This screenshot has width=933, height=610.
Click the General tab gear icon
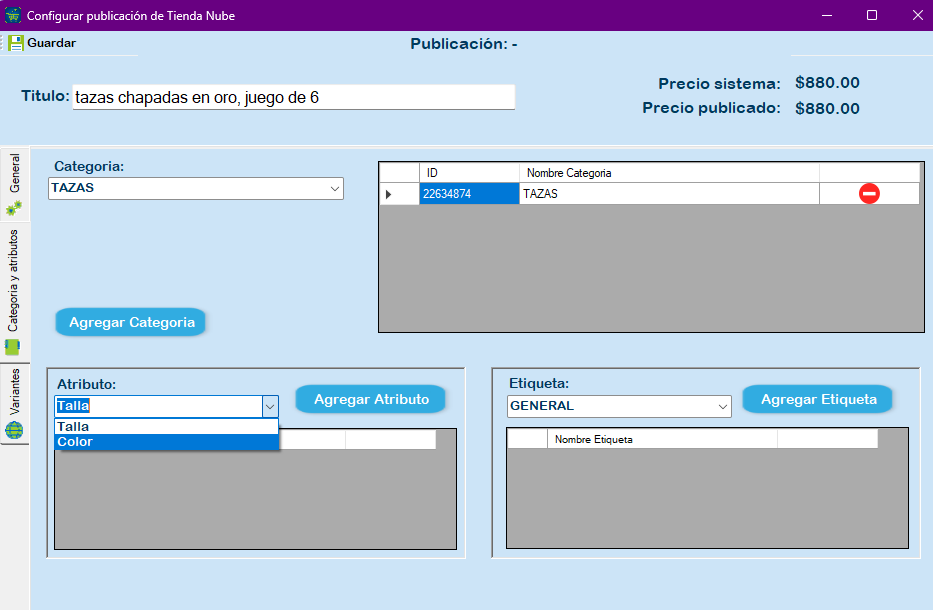click(14, 208)
